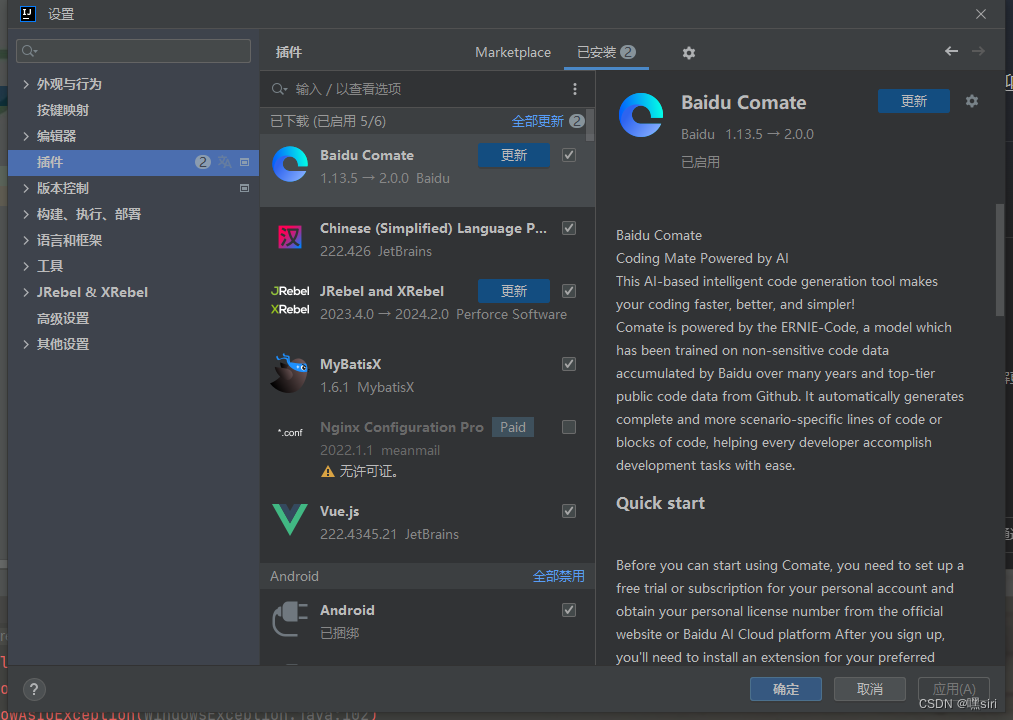Click the project-level icon on 版本控制 row

pyautogui.click(x=244, y=188)
